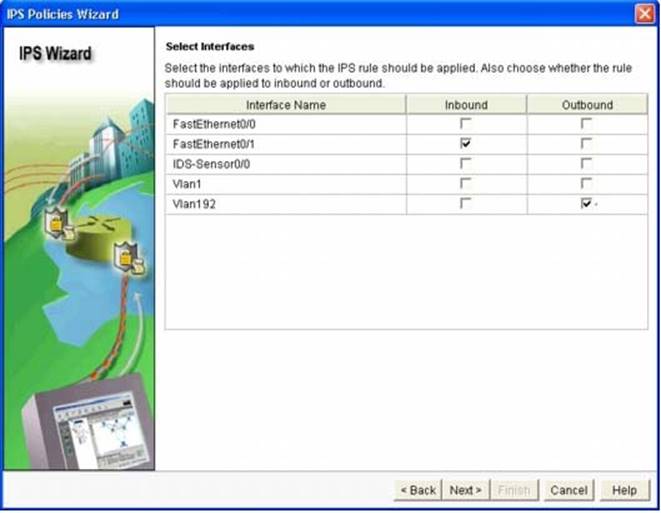Enable Inbound checkbox for FastEthernet0/0

pyautogui.click(x=466, y=124)
